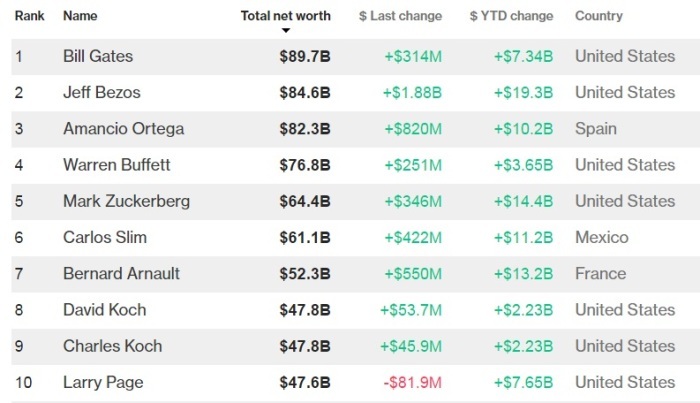The width and height of the screenshot is (700, 403).
Task: Sort table by Name column header
Action: (x=79, y=16)
